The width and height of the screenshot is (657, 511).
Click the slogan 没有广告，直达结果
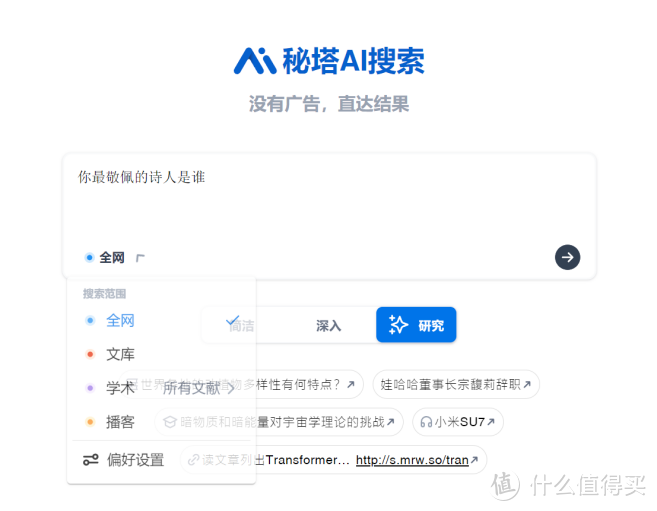click(329, 104)
